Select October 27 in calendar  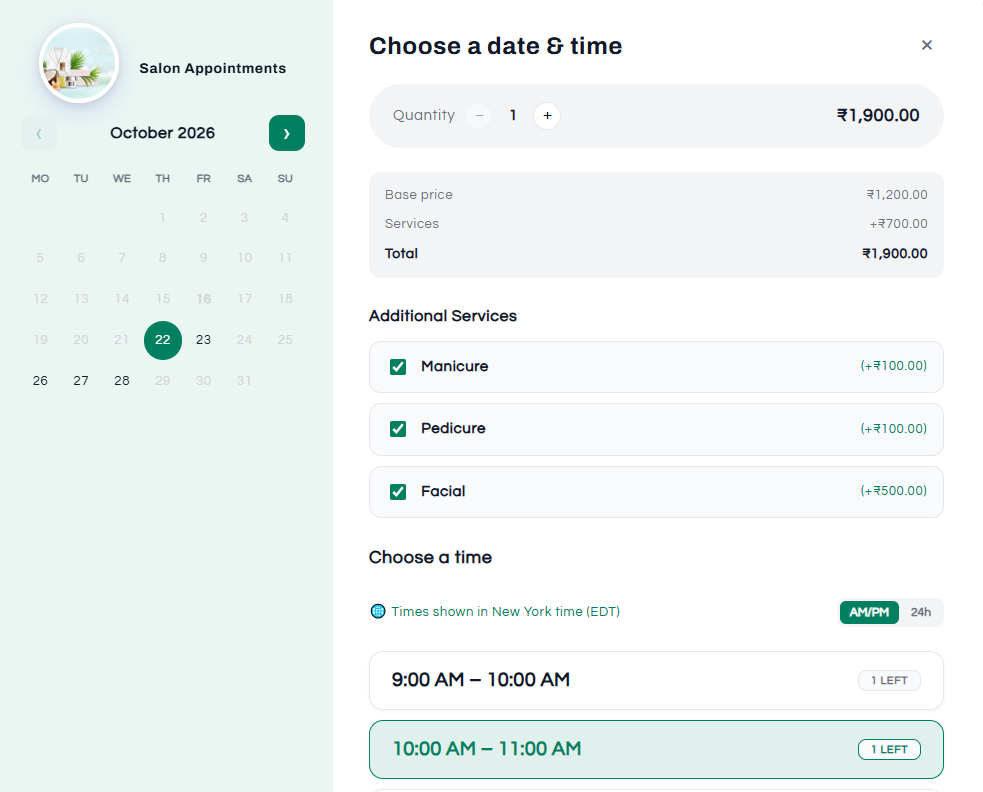pyautogui.click(x=81, y=381)
